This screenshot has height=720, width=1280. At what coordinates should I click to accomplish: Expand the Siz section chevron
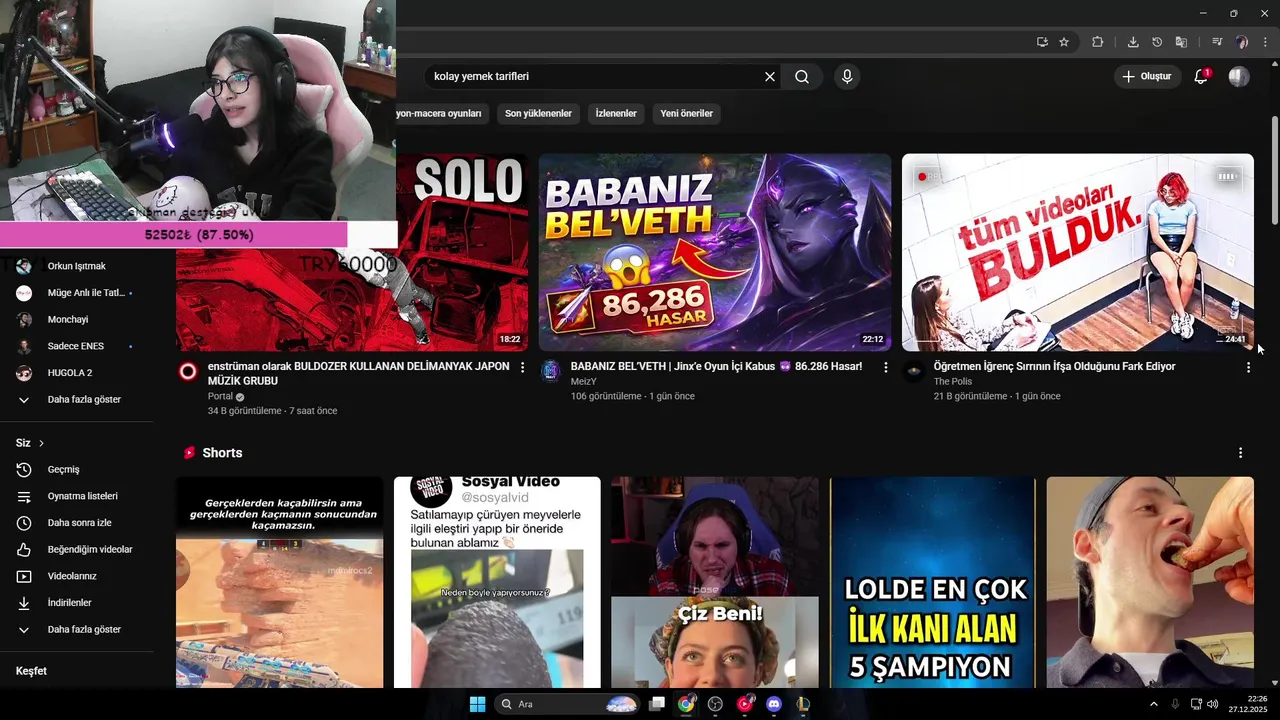pos(41,443)
